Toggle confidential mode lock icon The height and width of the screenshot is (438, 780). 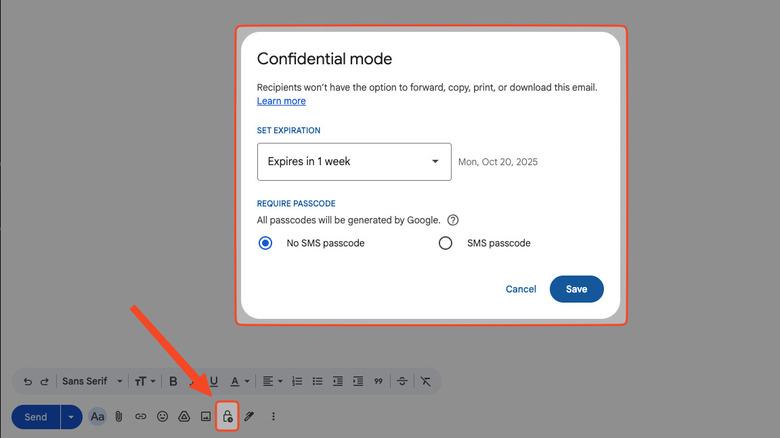227,416
